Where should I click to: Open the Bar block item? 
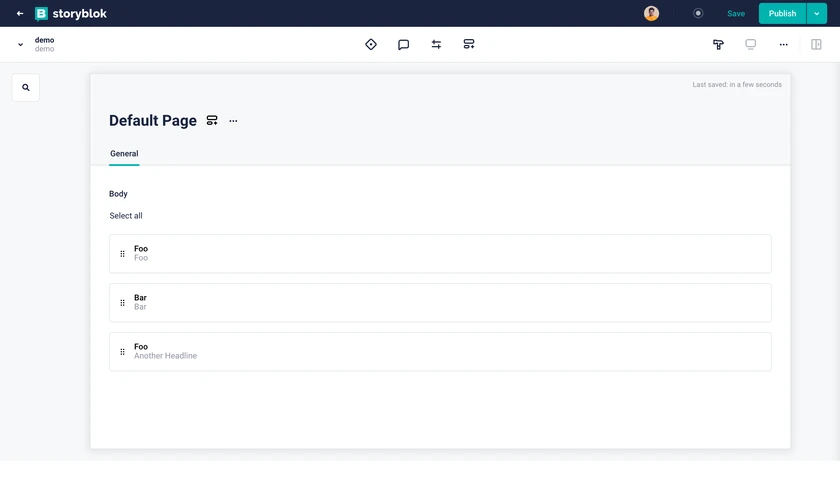coord(440,303)
